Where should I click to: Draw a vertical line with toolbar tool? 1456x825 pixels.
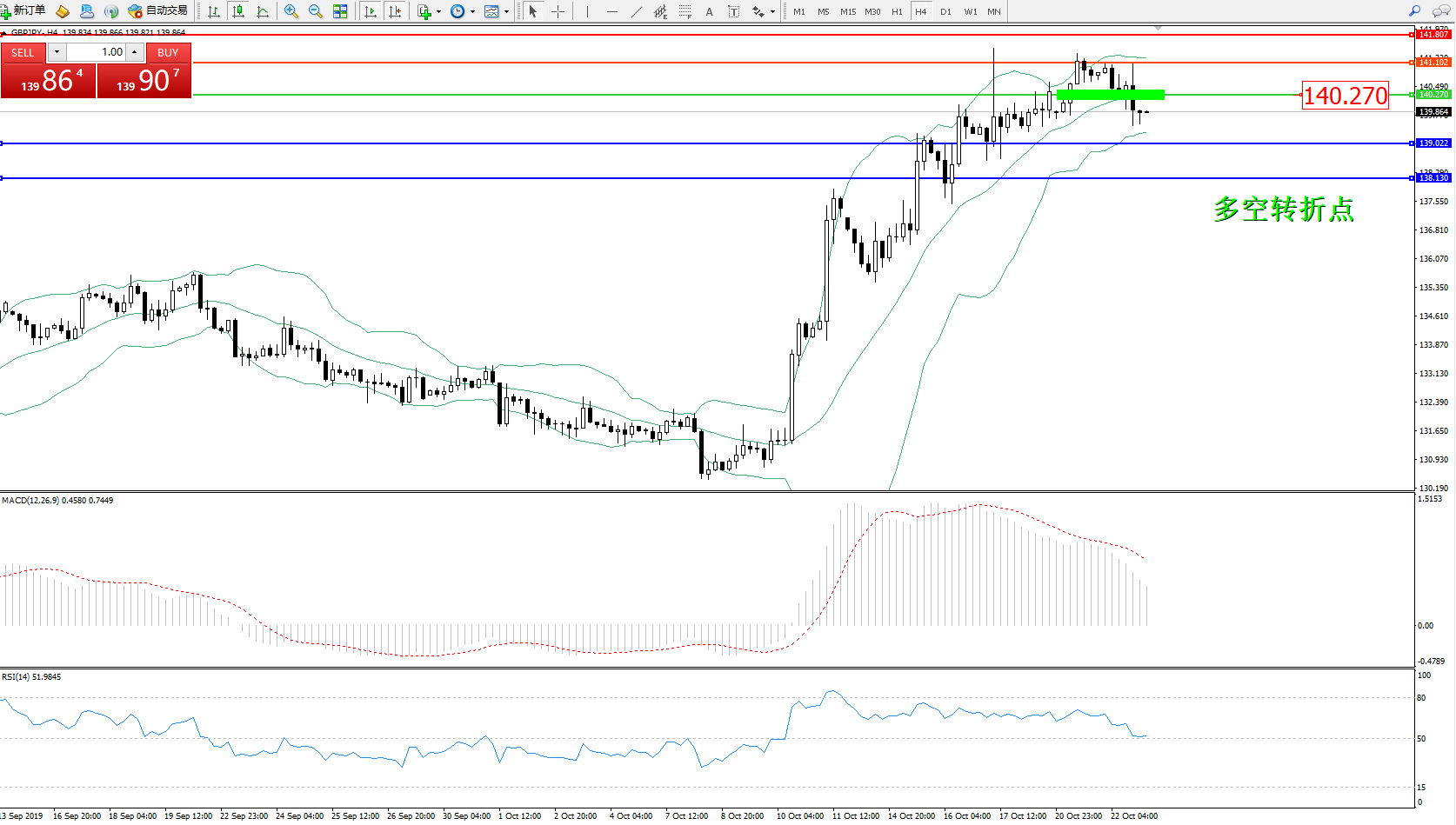(x=588, y=11)
